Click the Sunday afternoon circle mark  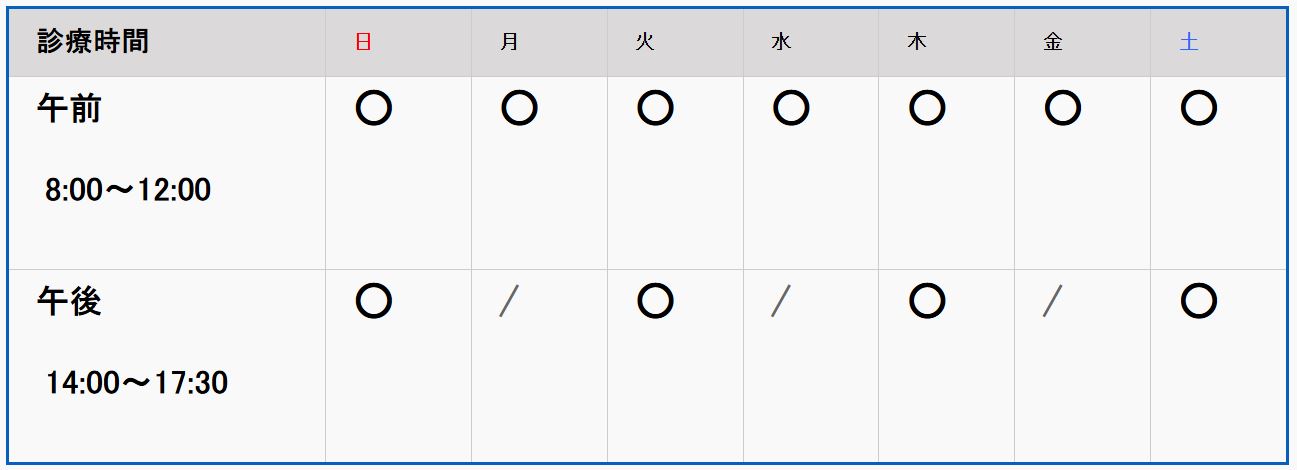tap(373, 301)
